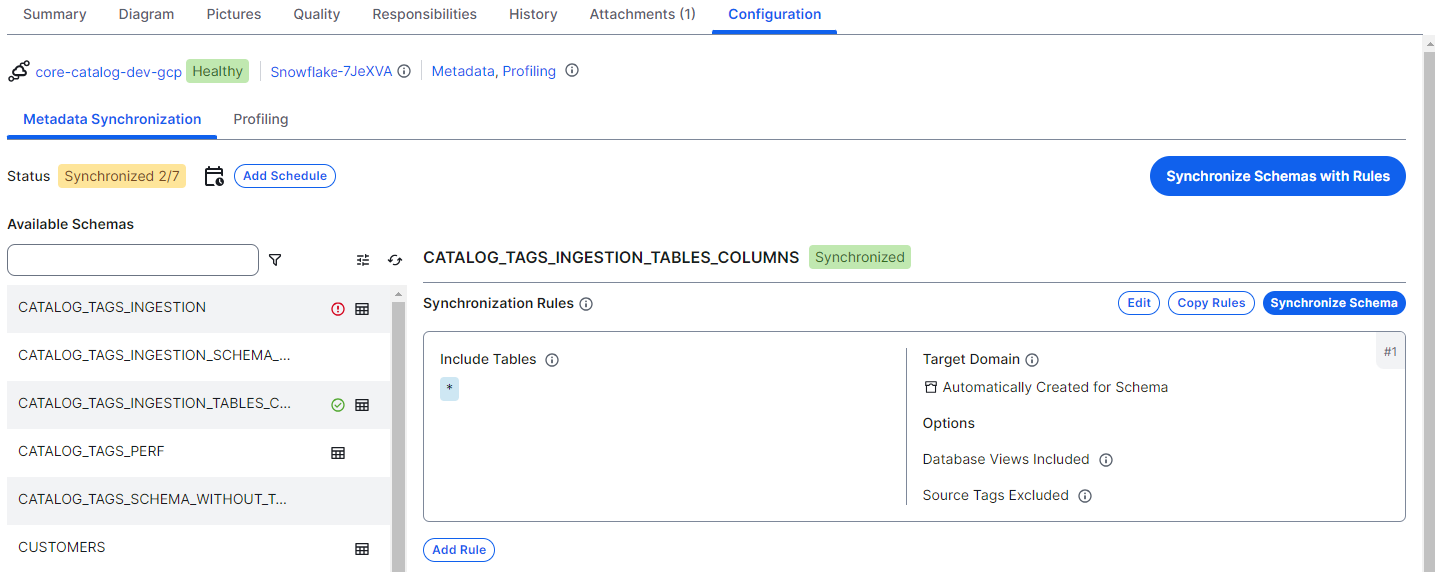
Task: Click the refresh schemas icon
Action: point(395,260)
